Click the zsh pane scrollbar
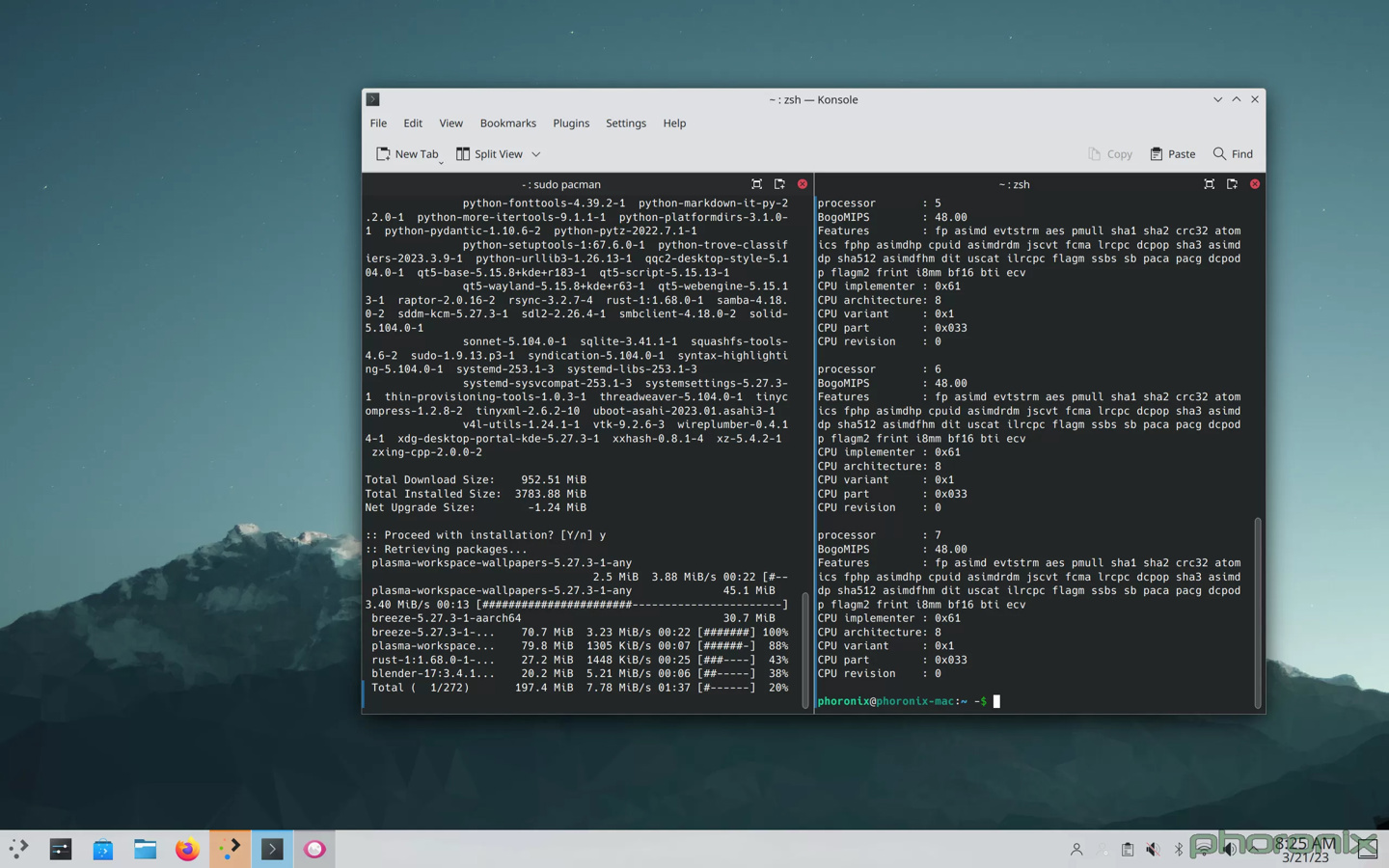 [1258, 612]
